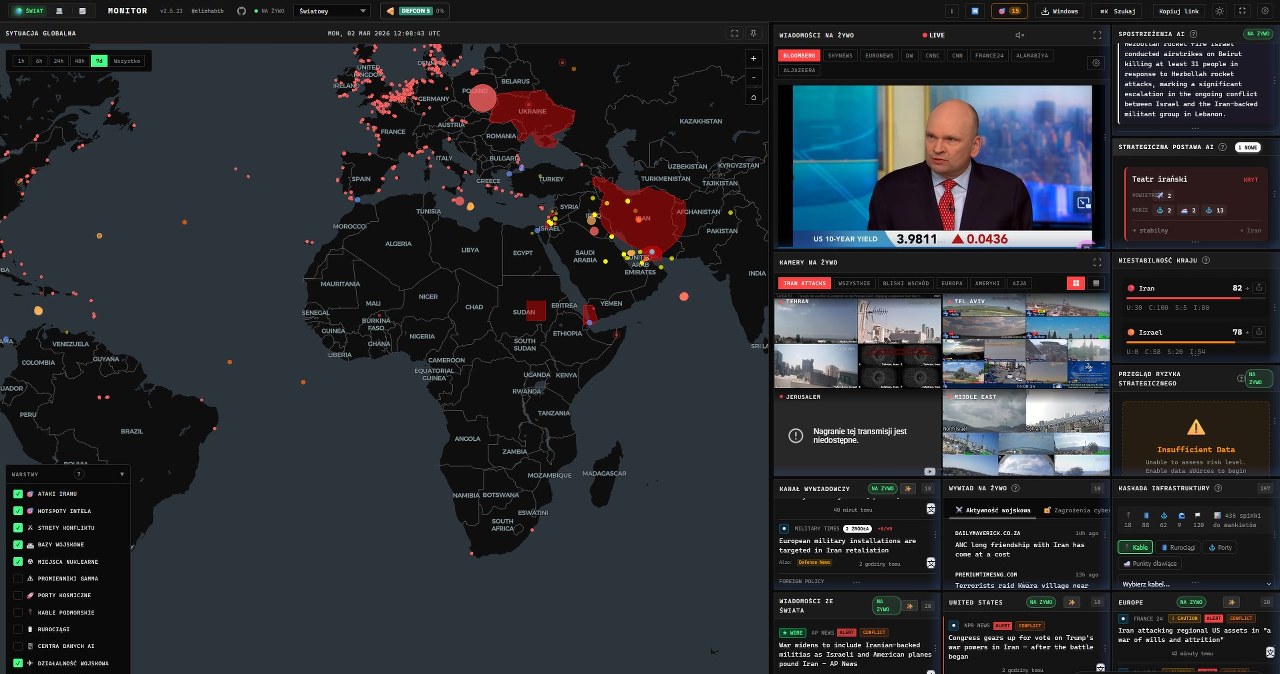The height and width of the screenshot is (674, 1280).
Task: Download the Windows app
Action: click(1059, 11)
